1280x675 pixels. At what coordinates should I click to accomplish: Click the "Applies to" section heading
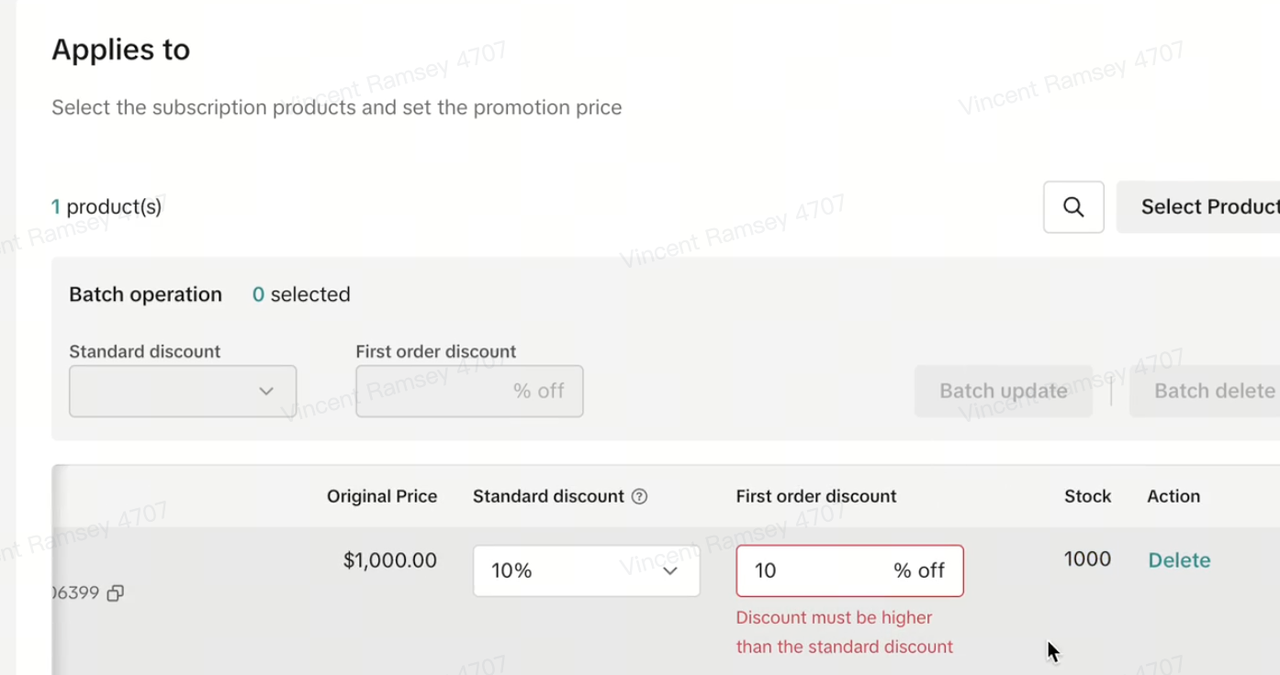click(121, 50)
